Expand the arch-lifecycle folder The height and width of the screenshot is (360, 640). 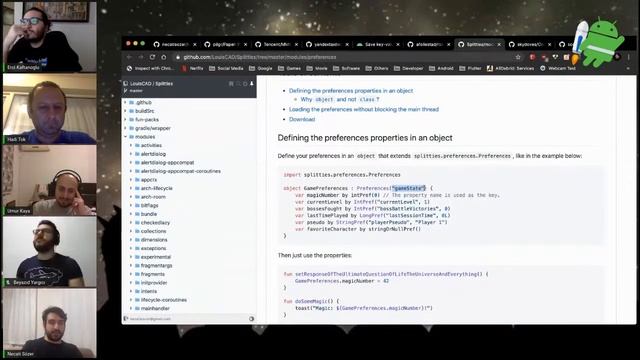click(131, 188)
